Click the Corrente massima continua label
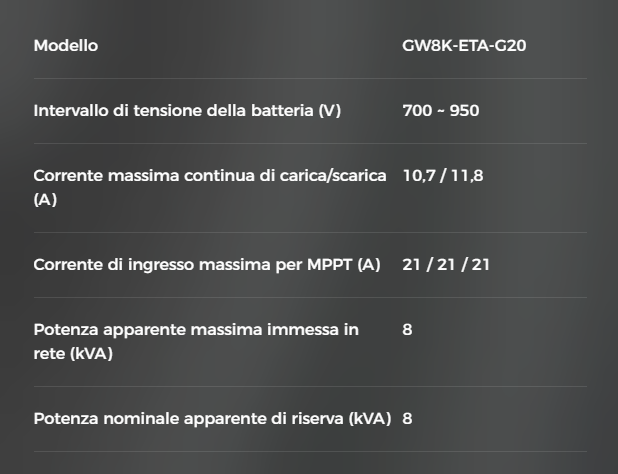Viewport: 618px width, 474px height. 209,175
